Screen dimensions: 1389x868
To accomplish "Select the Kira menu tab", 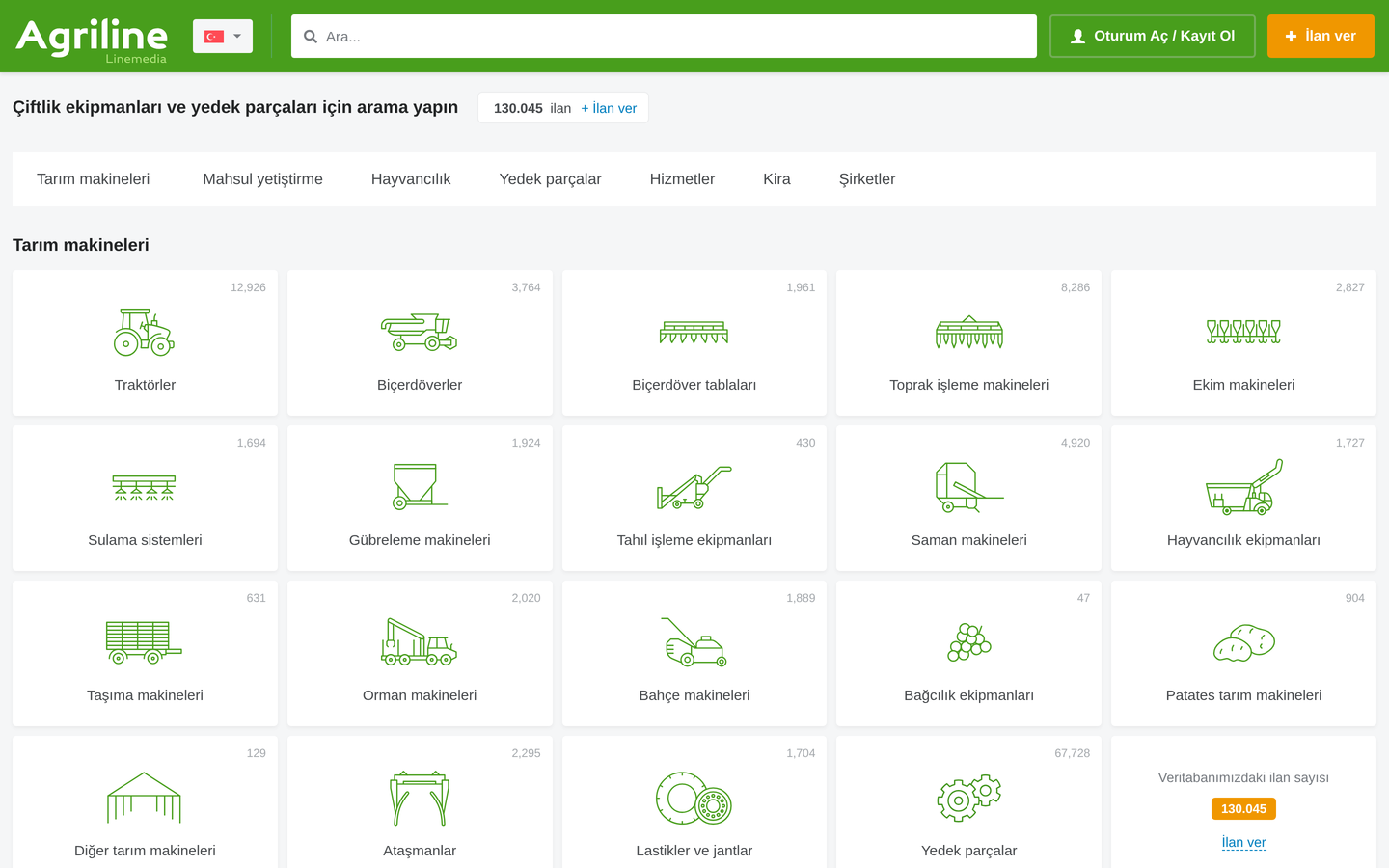I will (776, 179).
